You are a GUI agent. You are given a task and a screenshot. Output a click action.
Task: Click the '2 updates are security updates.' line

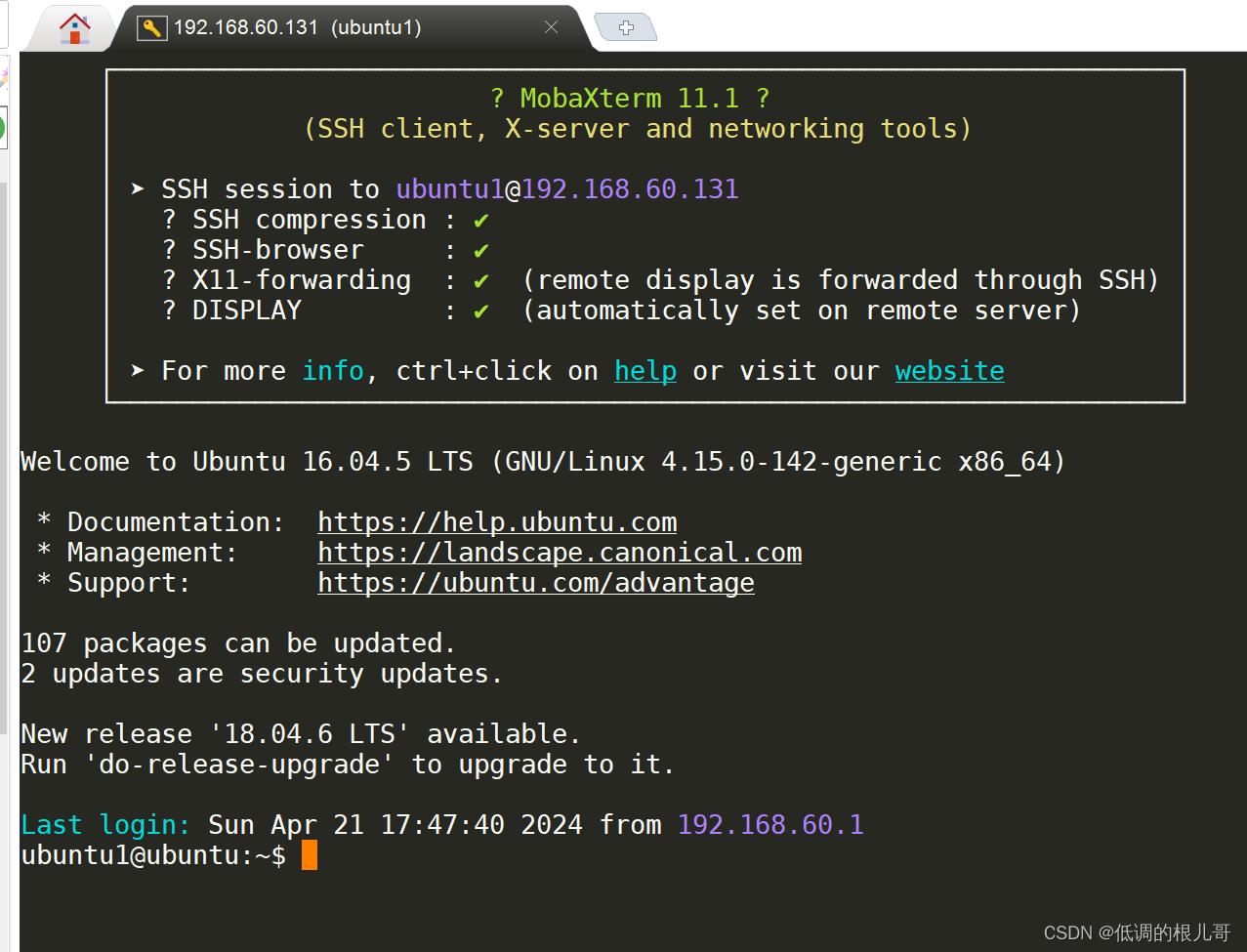[x=262, y=674]
